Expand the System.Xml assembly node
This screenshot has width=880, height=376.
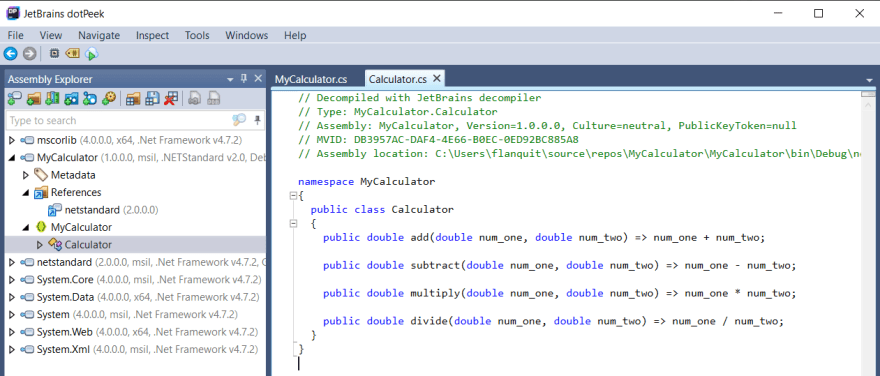click(12, 349)
